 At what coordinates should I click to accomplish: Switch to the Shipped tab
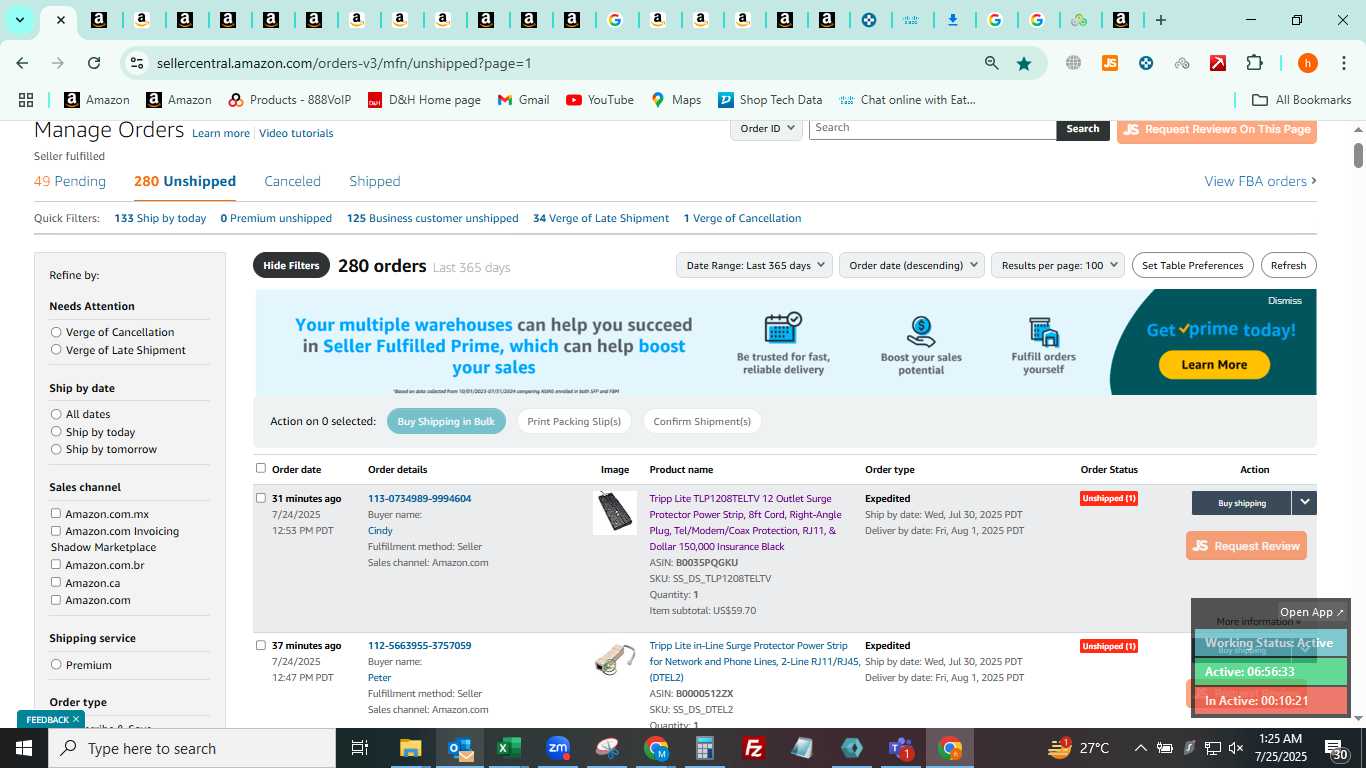coord(375,181)
